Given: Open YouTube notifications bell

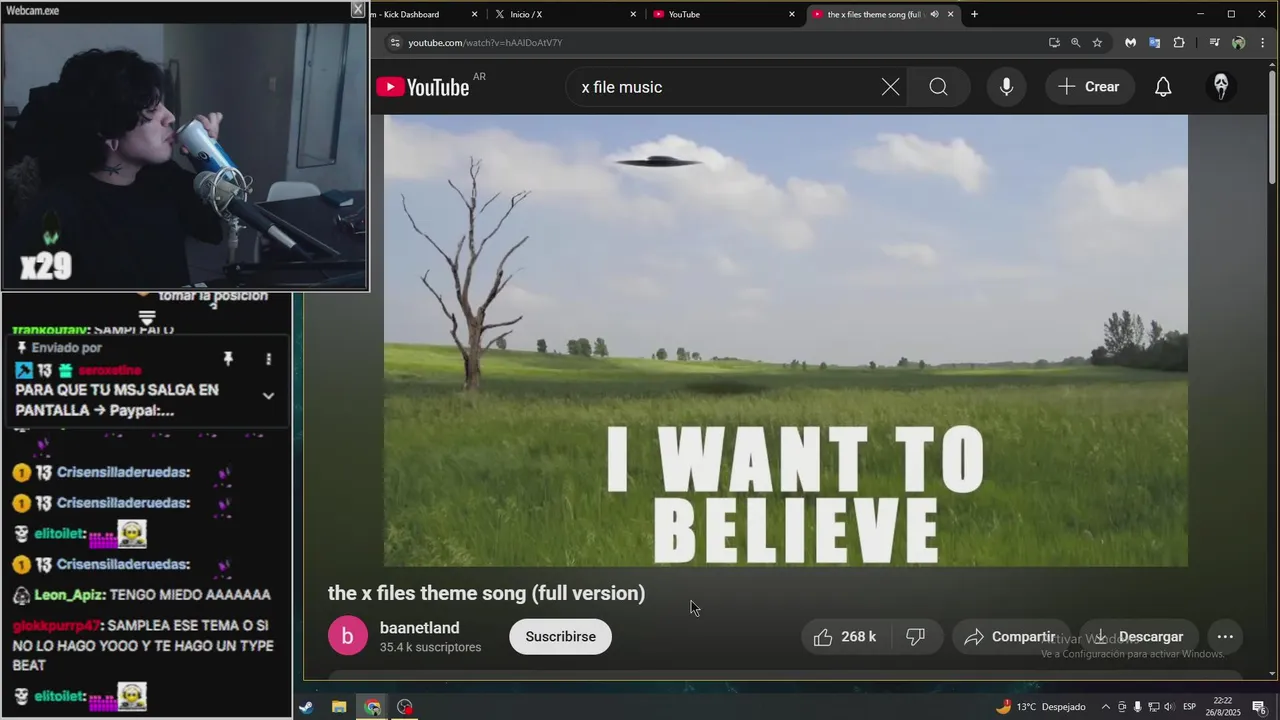Looking at the screenshot, I should (x=1163, y=87).
